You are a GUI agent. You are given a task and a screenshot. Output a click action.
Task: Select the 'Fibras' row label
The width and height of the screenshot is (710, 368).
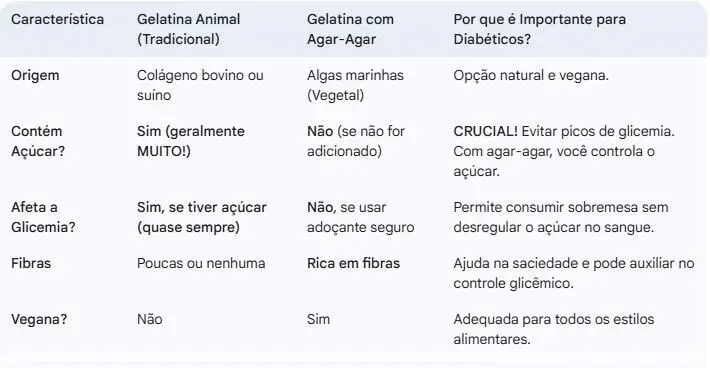(31, 263)
